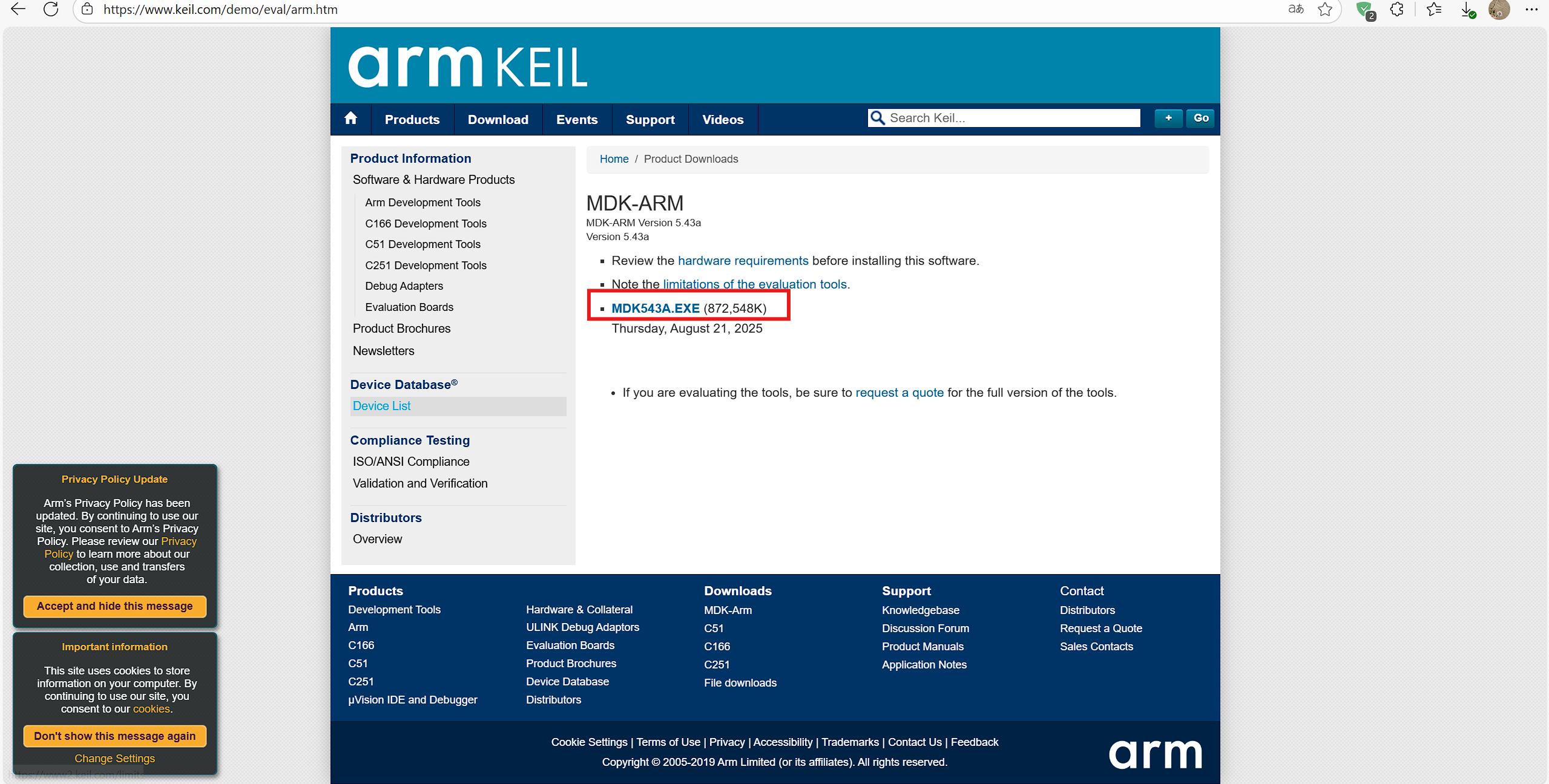Image resolution: width=1549 pixels, height=784 pixels.
Task: Open the Products navigation menu
Action: 412,120
